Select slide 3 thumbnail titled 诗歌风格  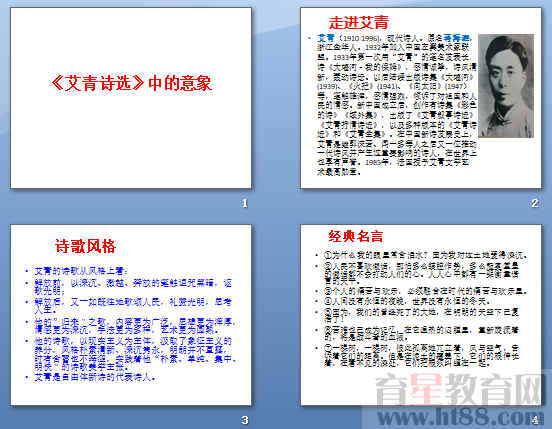131,315
